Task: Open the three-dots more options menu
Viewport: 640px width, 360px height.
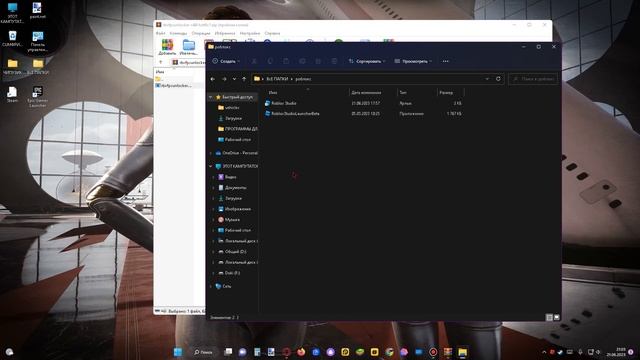Action: 445,61
